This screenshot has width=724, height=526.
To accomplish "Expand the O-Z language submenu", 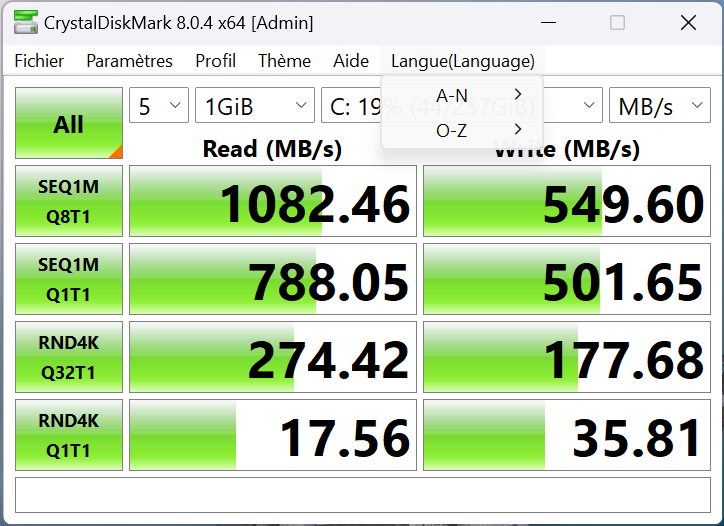I will 462,131.
